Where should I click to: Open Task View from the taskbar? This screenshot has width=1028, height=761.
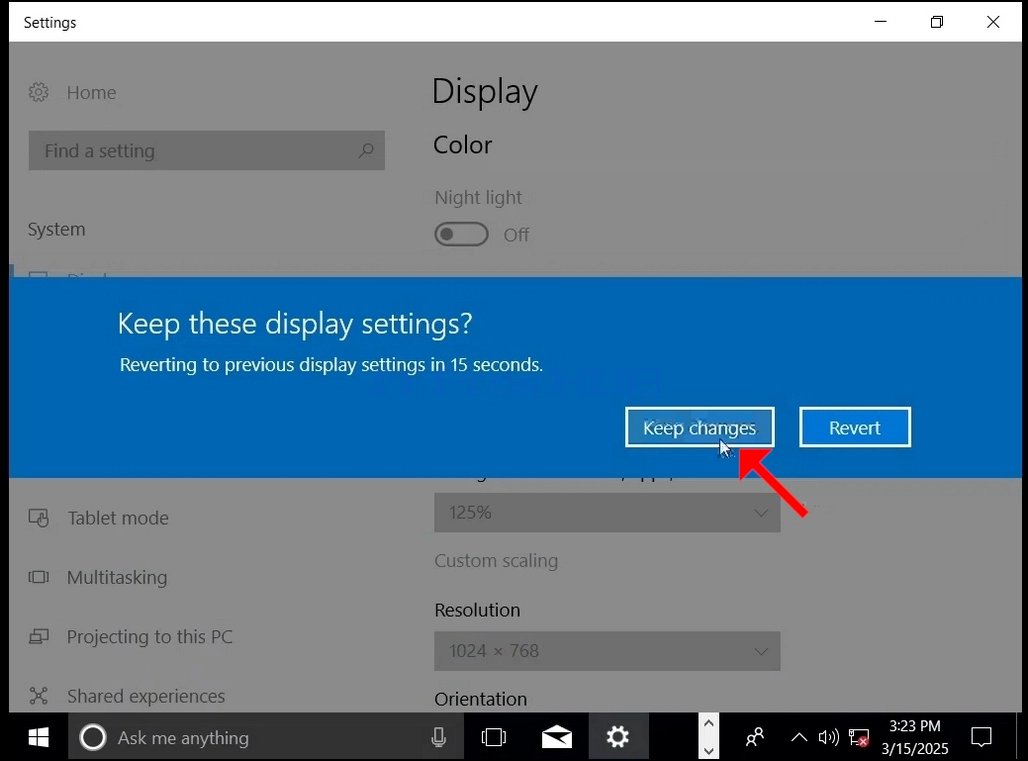[494, 737]
